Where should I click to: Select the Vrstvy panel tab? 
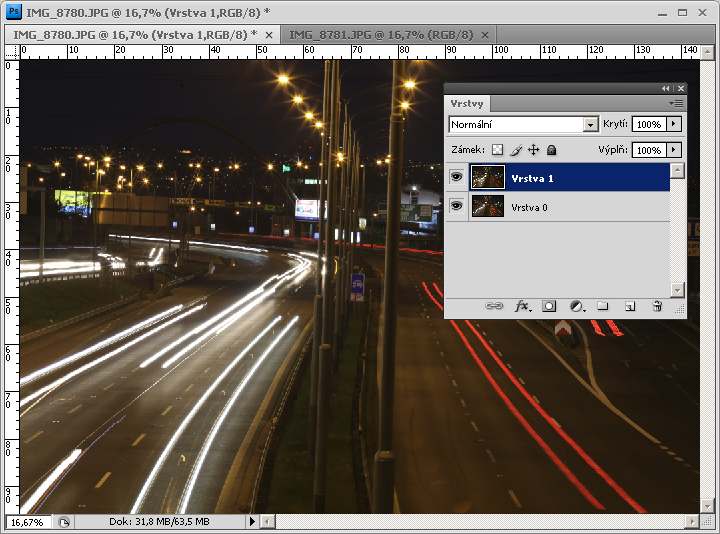click(468, 103)
